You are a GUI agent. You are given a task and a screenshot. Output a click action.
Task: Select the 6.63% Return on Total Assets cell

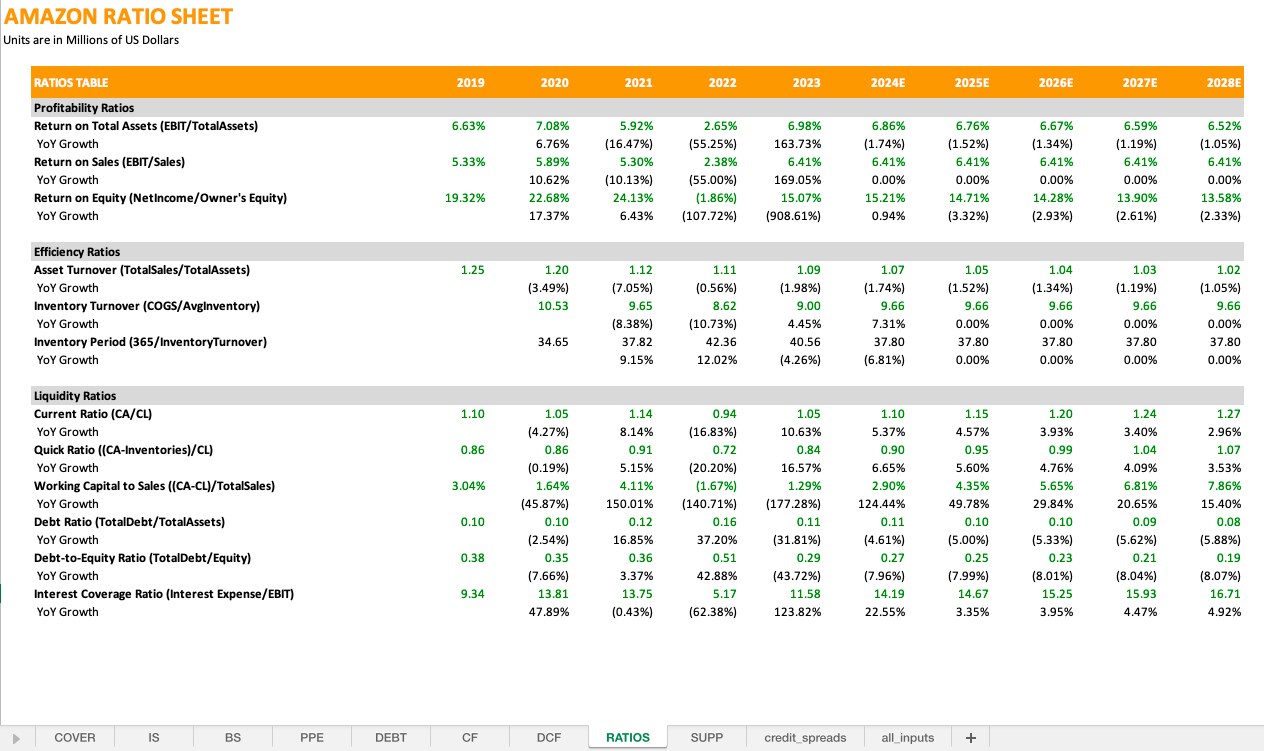[x=469, y=126]
